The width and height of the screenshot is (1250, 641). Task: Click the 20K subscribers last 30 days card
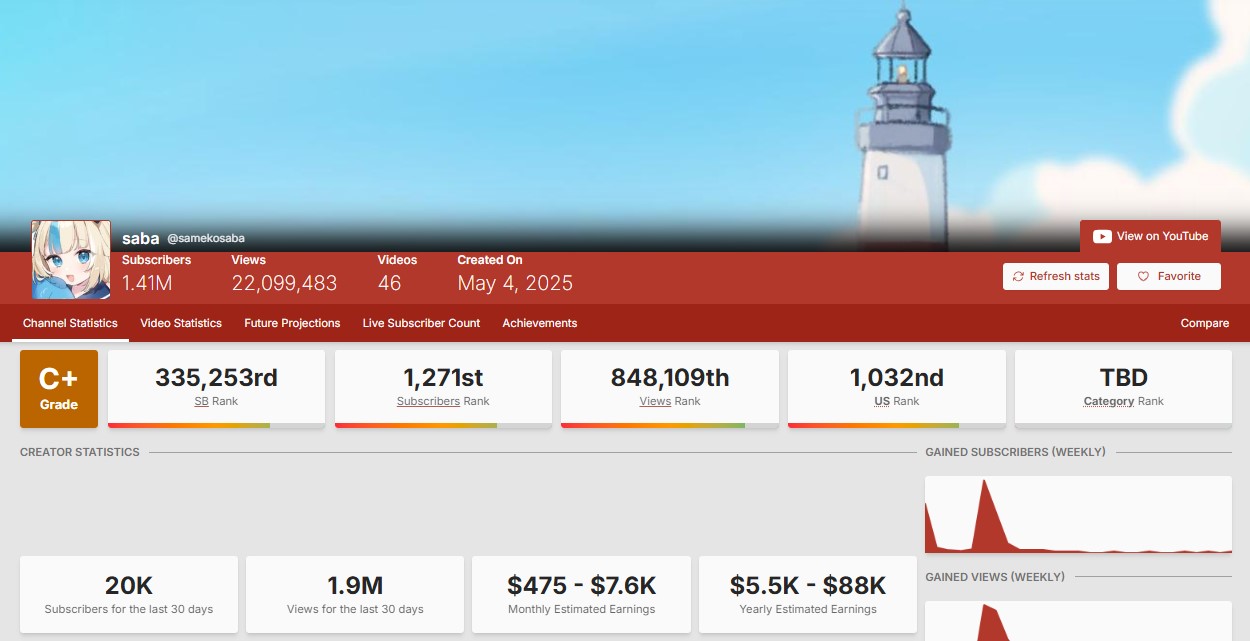[x=129, y=594]
